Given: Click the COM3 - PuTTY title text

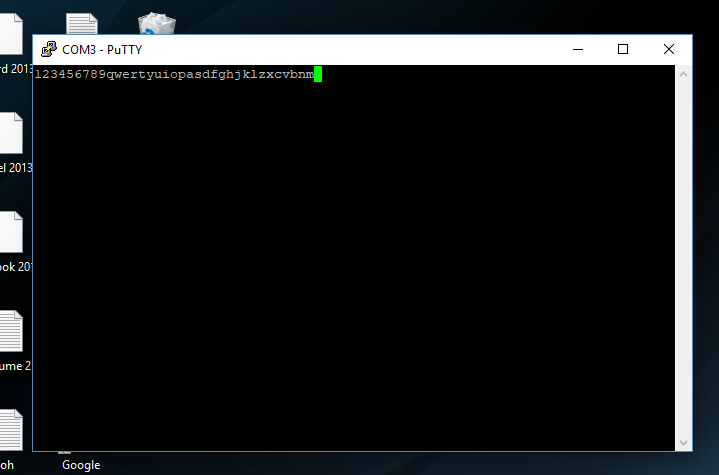Looking at the screenshot, I should point(102,50).
